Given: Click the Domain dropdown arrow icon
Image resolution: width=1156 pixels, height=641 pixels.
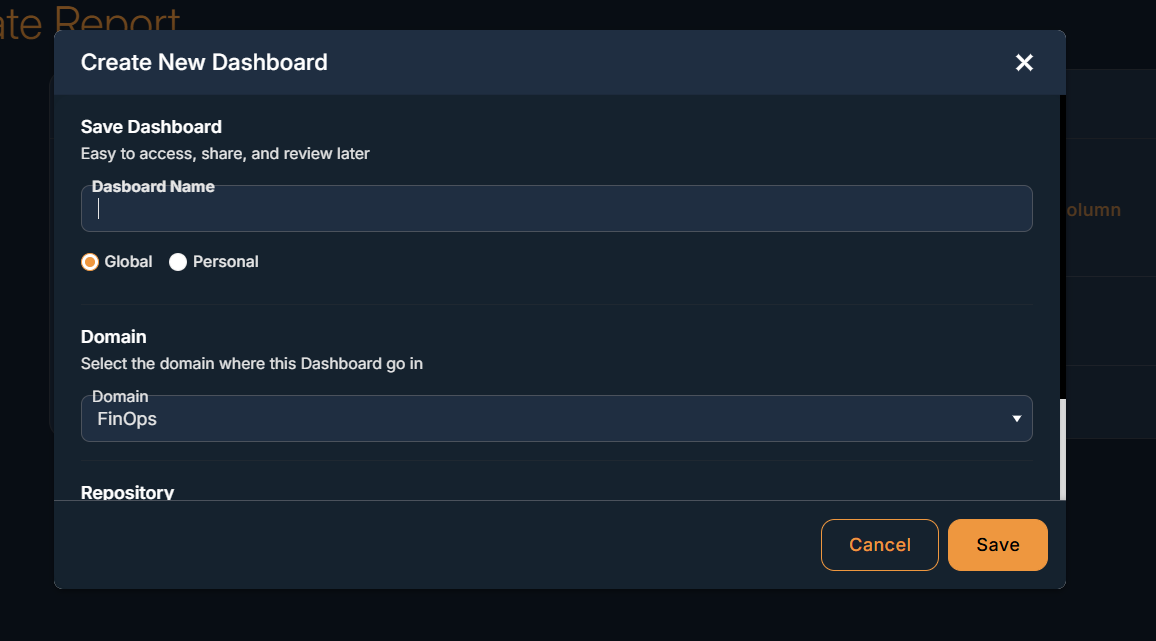Looking at the screenshot, I should (1016, 419).
